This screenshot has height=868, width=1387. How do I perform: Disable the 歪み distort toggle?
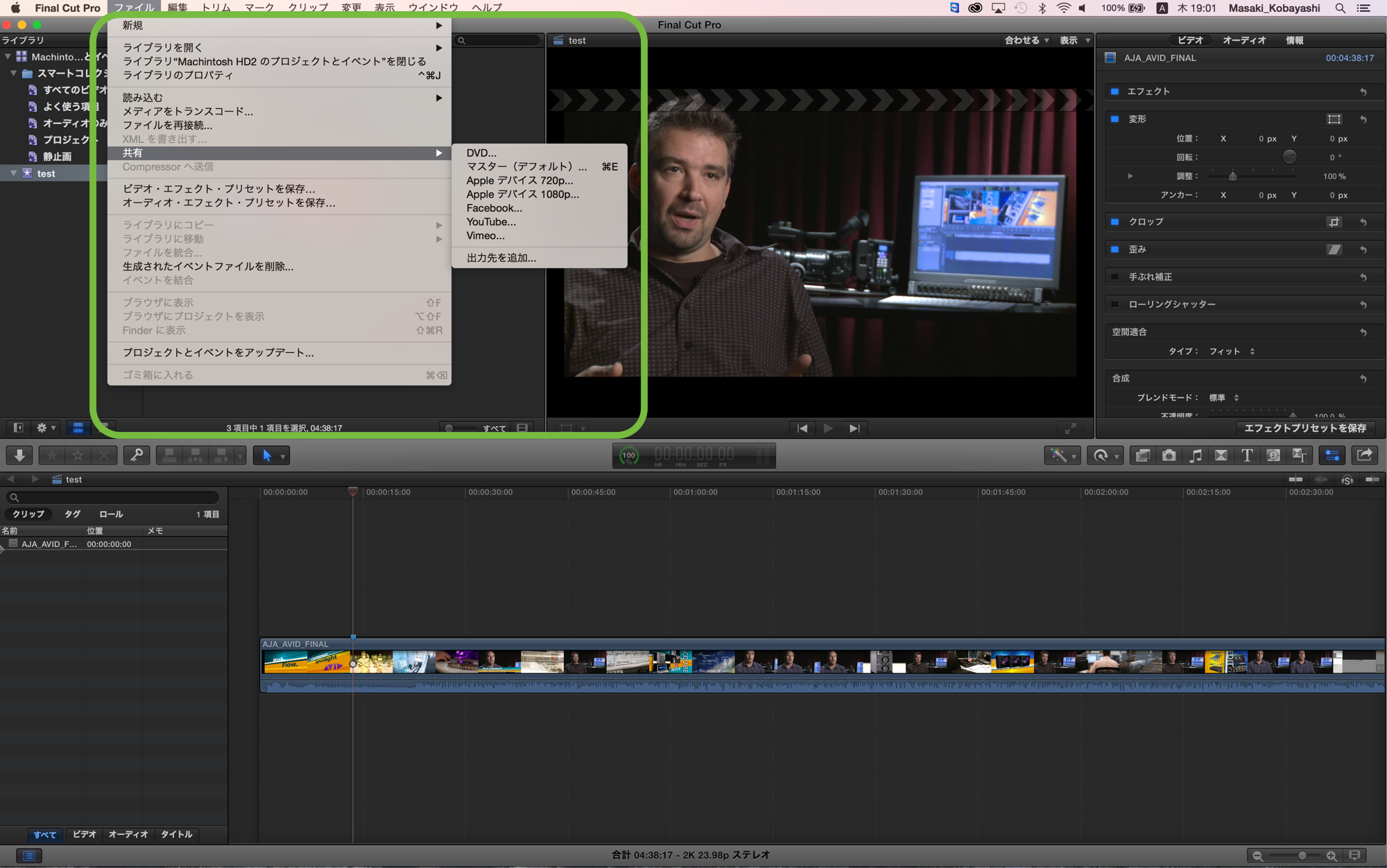tap(1114, 250)
